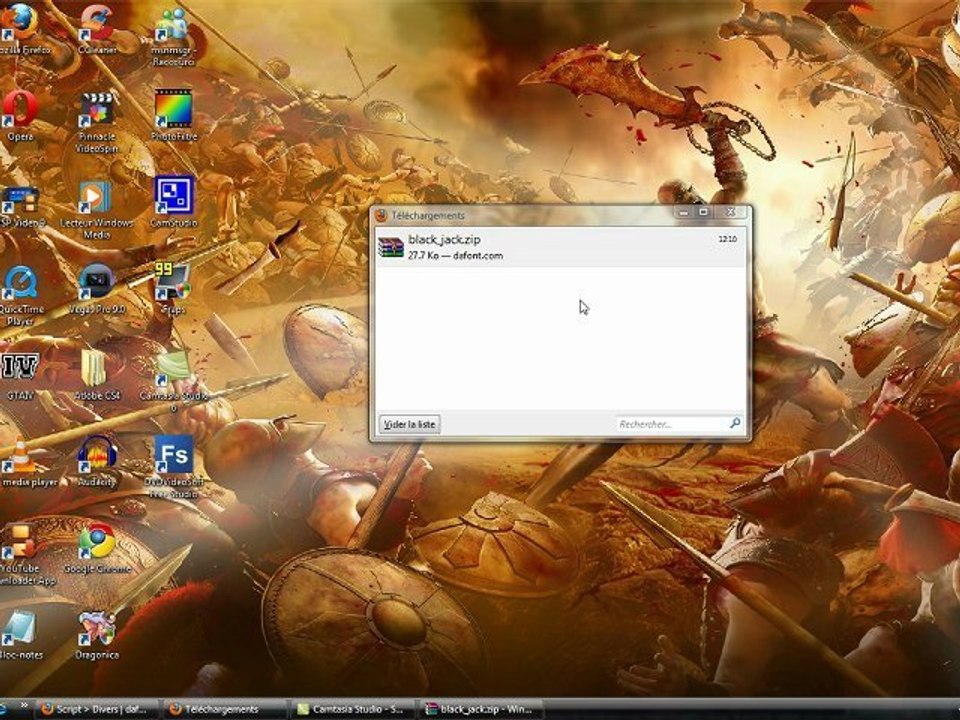Launch Google Chrome desktop icon

click(97, 549)
